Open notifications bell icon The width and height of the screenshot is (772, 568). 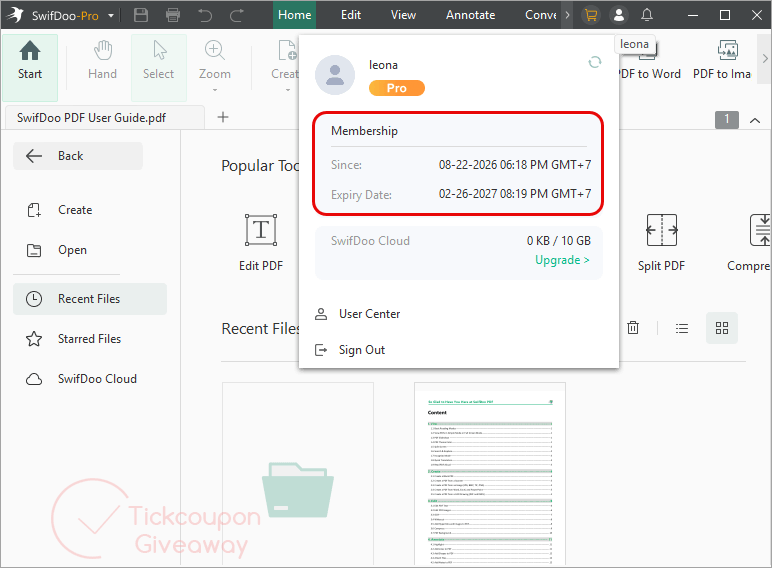point(647,15)
